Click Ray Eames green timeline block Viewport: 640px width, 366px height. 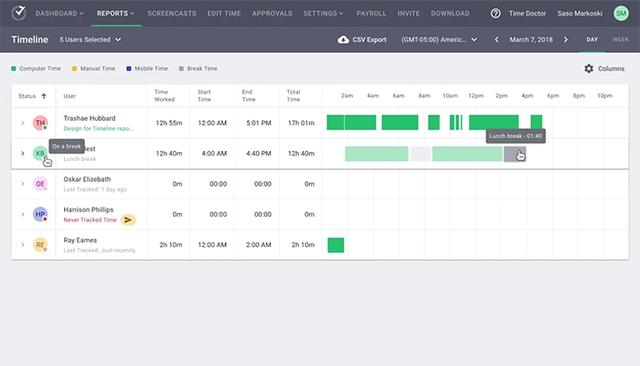pos(336,245)
